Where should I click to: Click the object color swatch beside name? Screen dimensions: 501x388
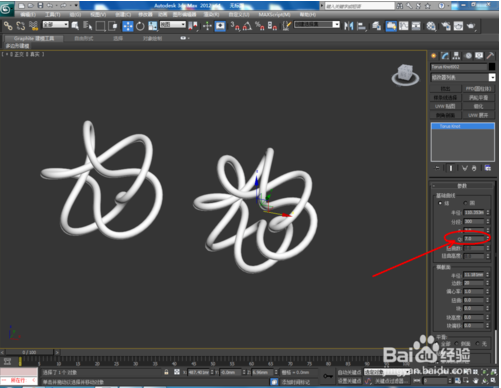[x=492, y=67]
